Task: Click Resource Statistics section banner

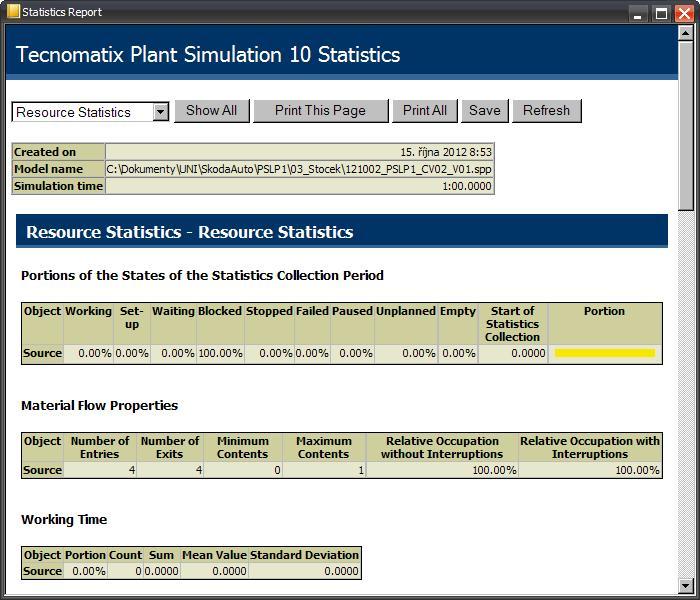Action: pos(342,231)
